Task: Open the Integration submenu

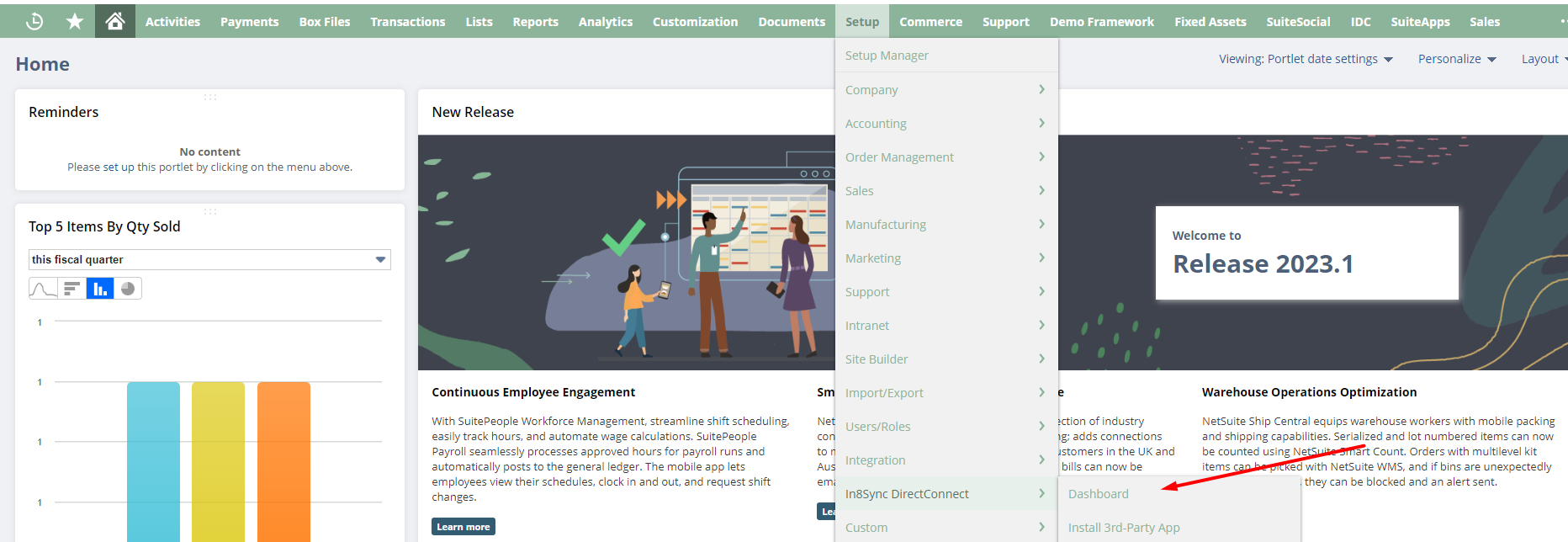Action: point(946,460)
